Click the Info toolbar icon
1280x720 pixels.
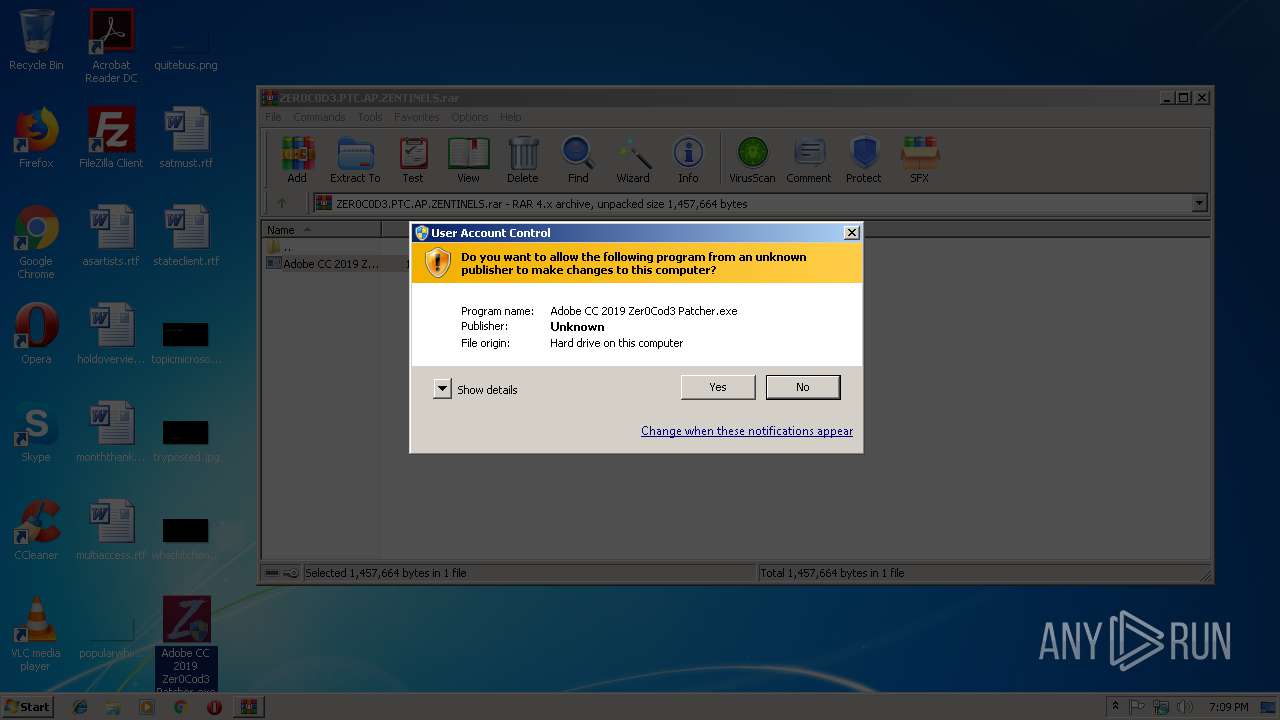coord(688,160)
